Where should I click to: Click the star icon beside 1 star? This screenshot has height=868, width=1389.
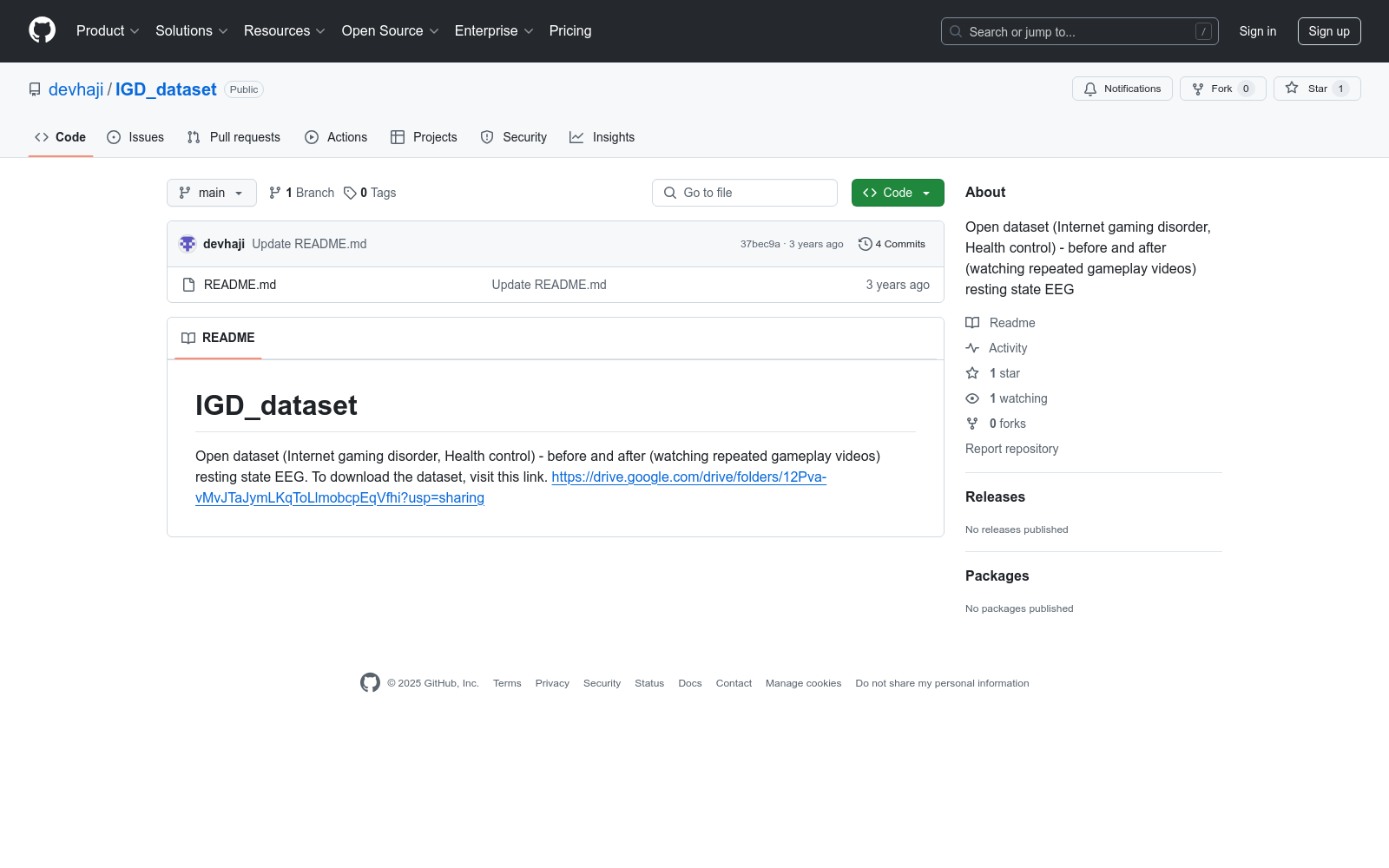972,373
